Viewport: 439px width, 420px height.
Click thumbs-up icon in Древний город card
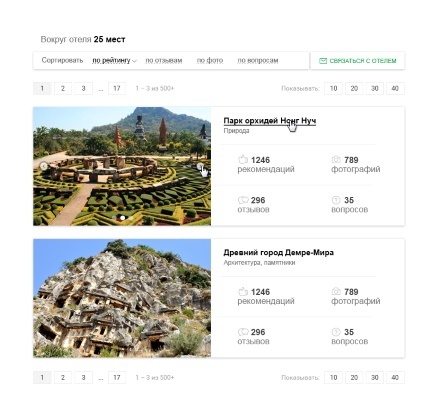[243, 291]
